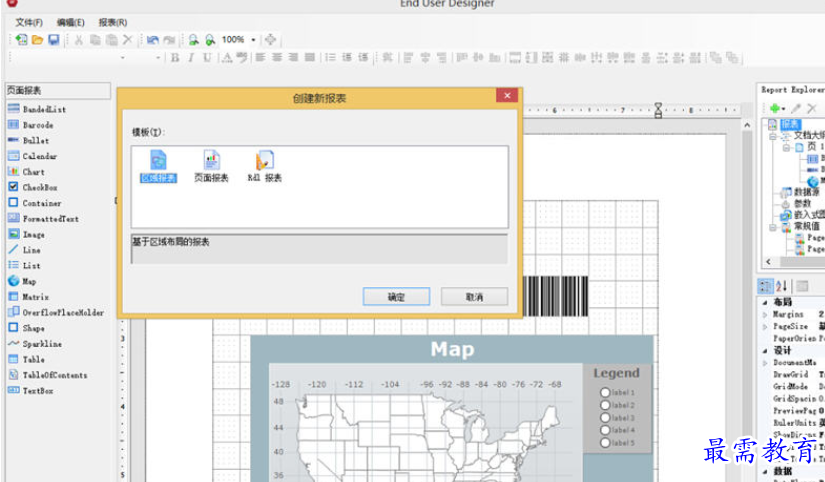This screenshot has width=825, height=482.
Task: Open the 报表(R) menu
Action: pos(112,22)
